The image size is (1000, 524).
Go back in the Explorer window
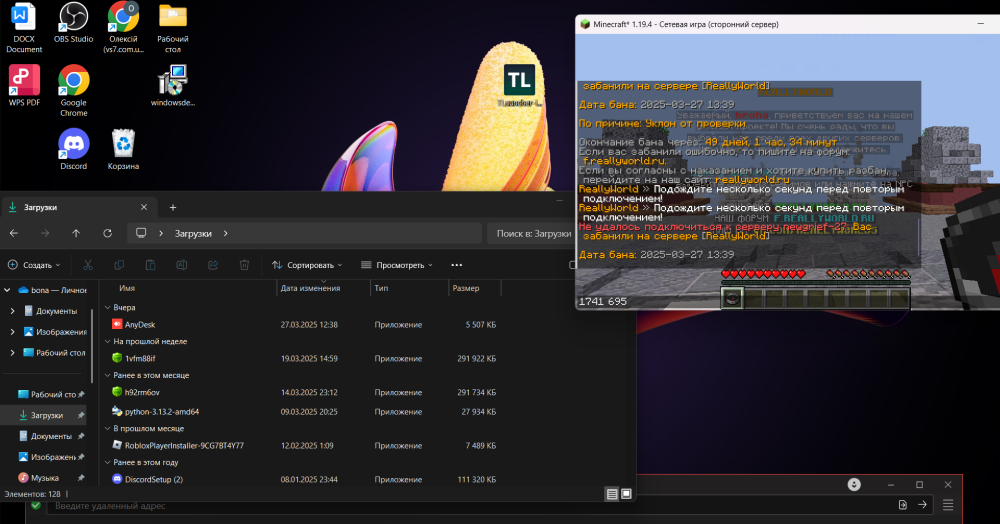click(14, 233)
